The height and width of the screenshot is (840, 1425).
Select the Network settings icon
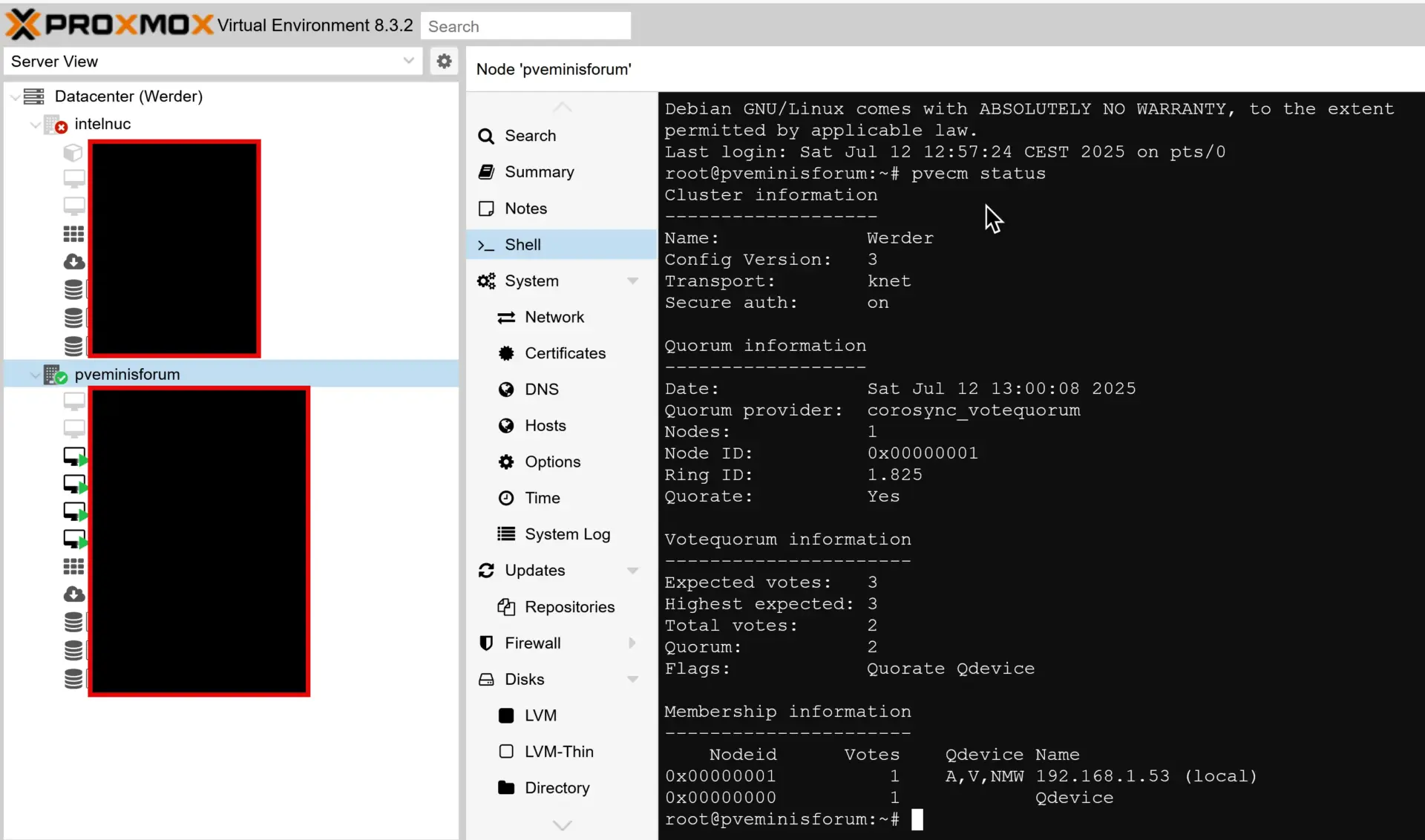(x=506, y=317)
